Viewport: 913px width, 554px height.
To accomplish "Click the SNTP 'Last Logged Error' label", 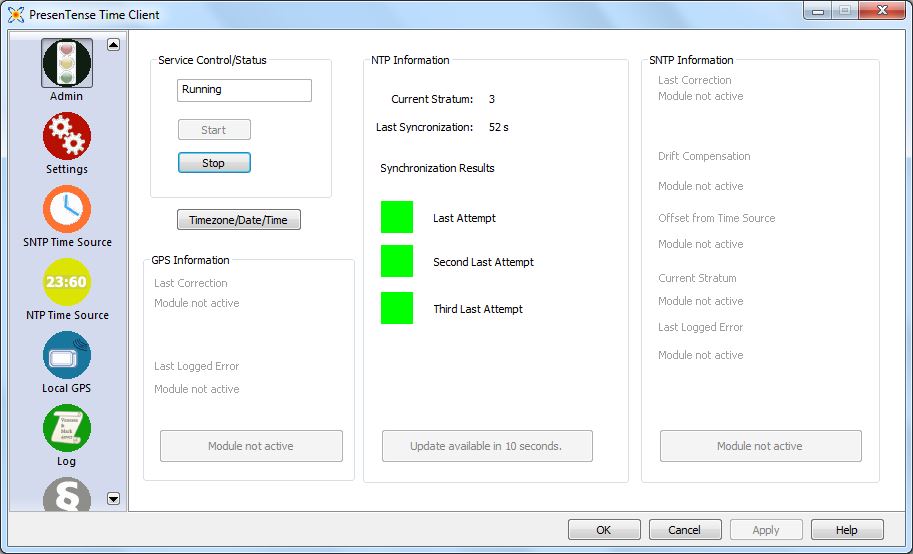I will click(x=700, y=327).
